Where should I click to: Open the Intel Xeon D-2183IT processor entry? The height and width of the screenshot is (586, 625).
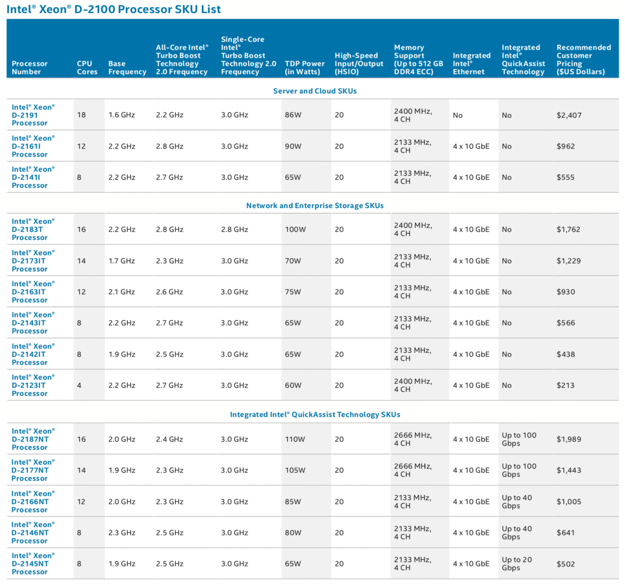[x=33, y=230]
